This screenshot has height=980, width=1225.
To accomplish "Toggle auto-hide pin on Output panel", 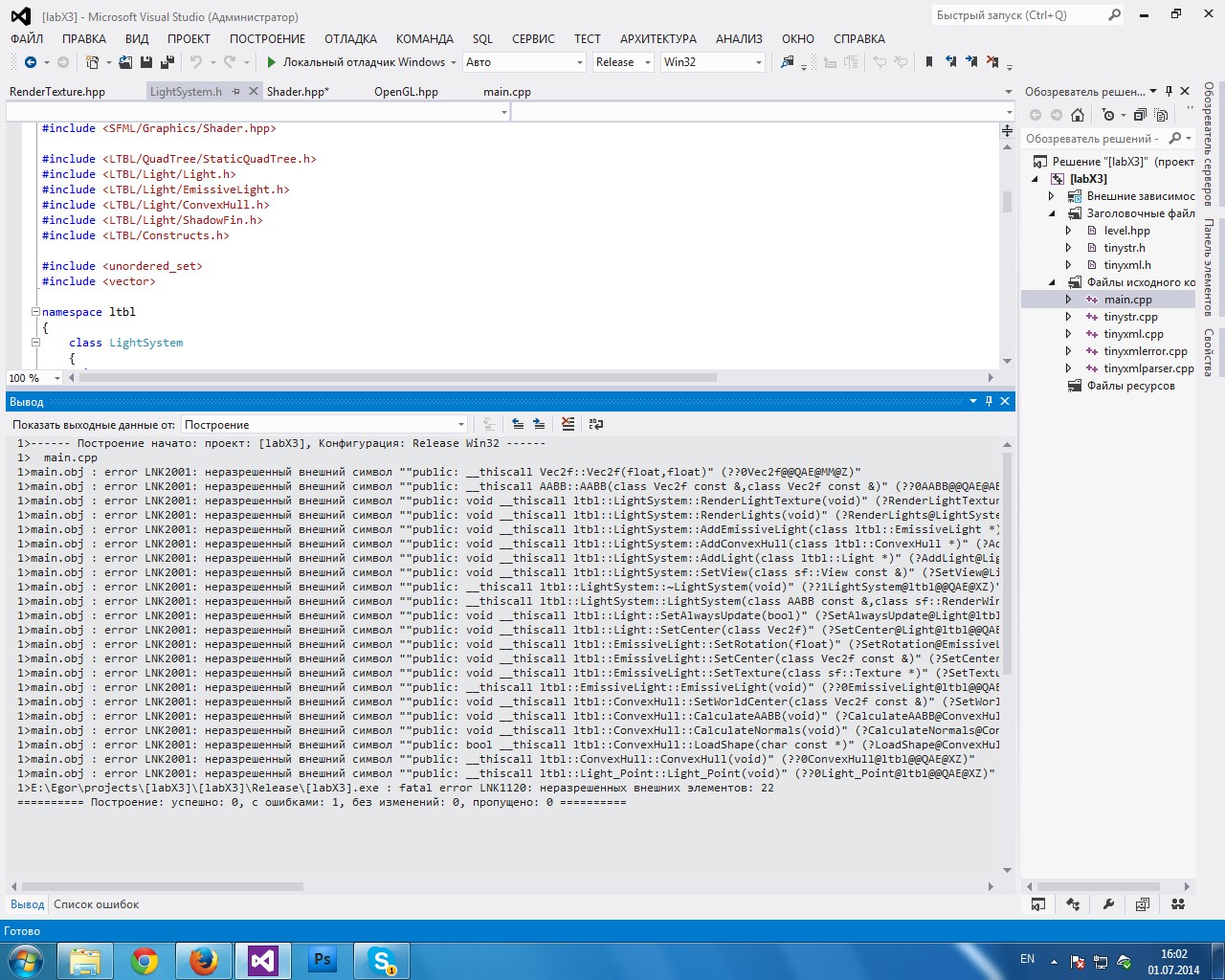I will (x=989, y=402).
